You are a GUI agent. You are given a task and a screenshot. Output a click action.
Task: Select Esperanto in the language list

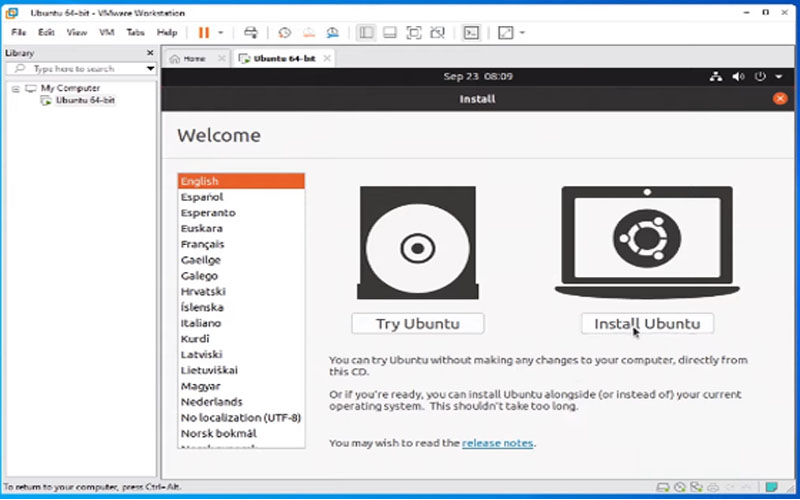pos(241,213)
